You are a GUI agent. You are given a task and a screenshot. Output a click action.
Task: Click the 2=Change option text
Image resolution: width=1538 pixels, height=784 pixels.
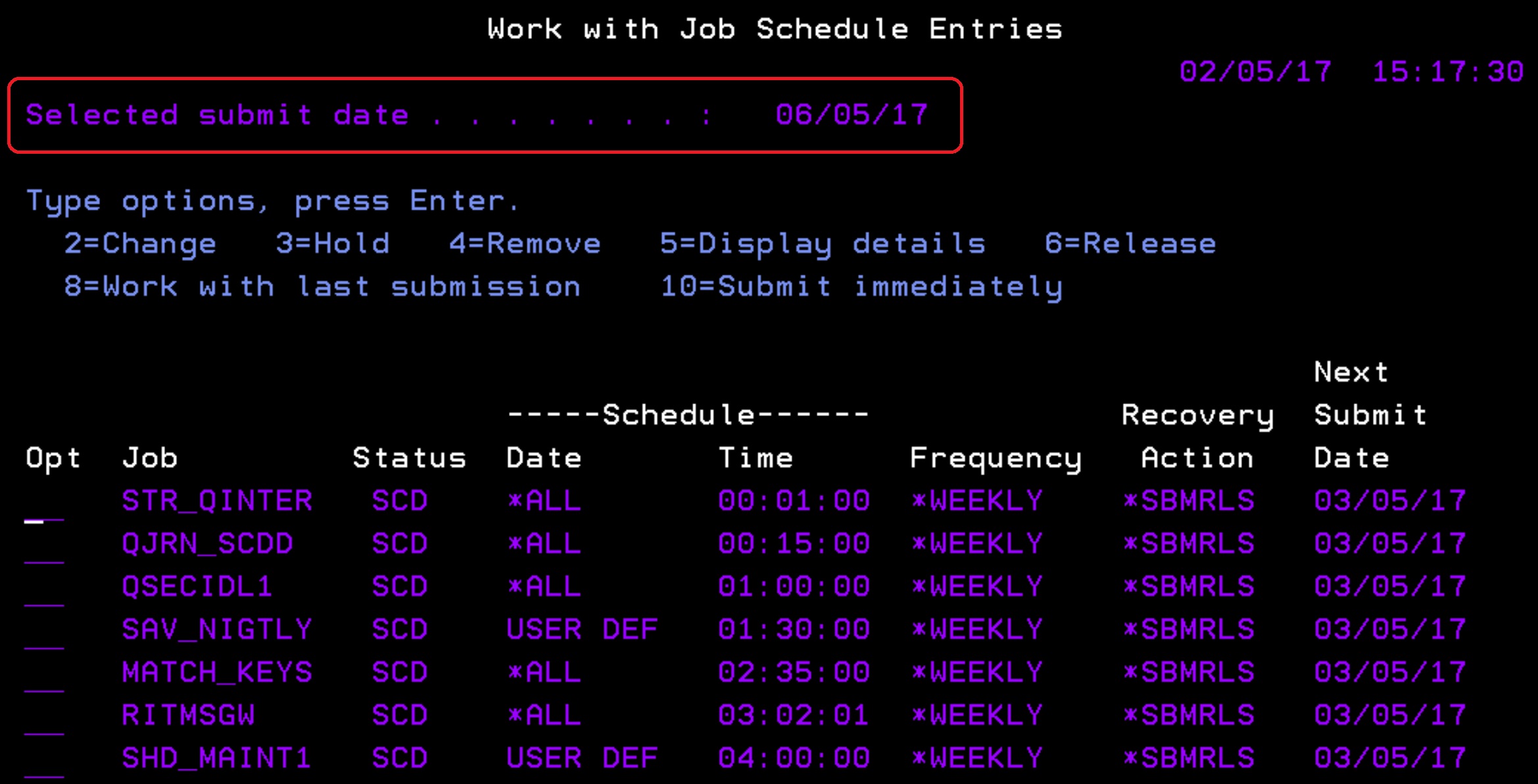pyautogui.click(x=140, y=244)
